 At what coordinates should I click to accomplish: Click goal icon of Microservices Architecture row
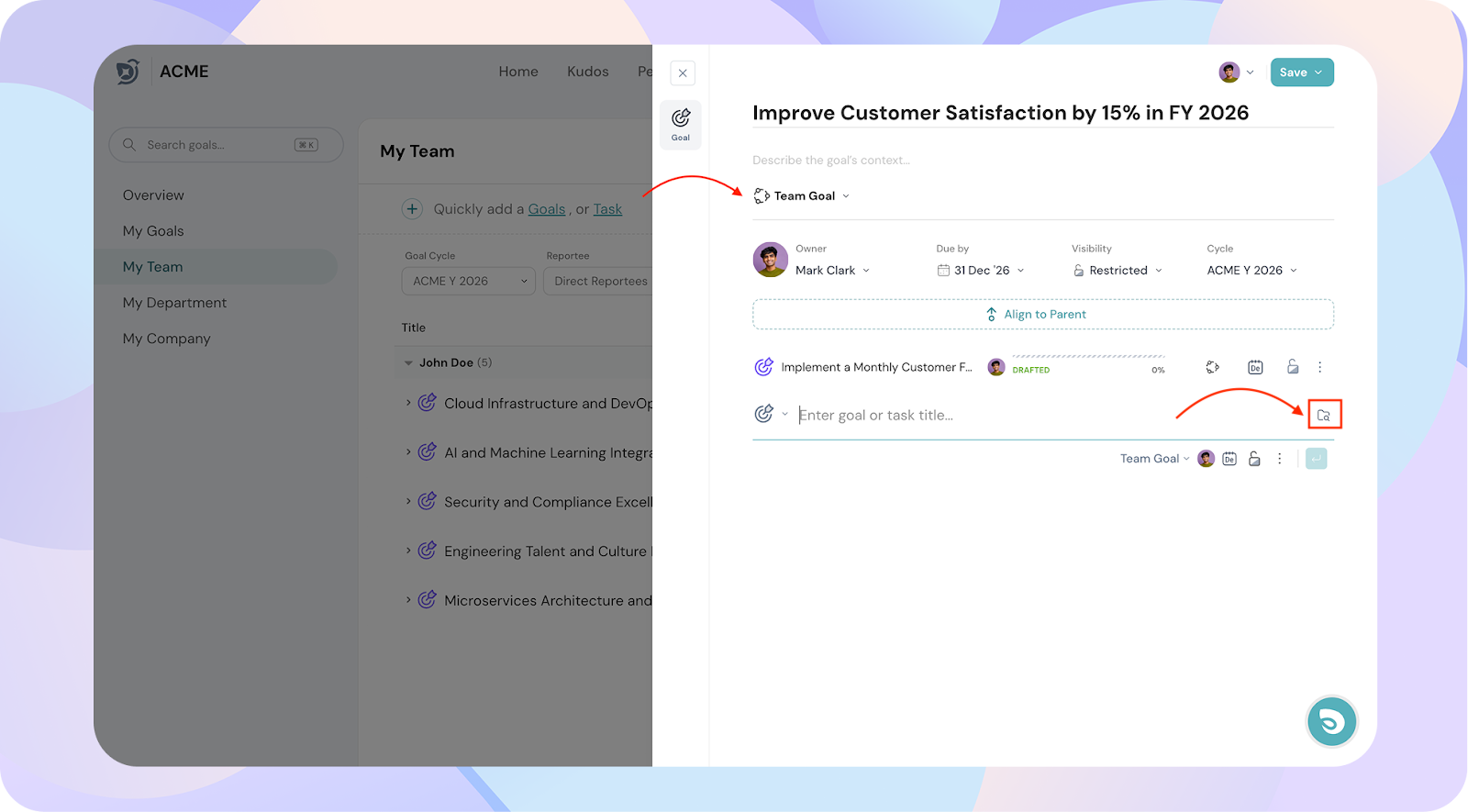[x=427, y=600]
